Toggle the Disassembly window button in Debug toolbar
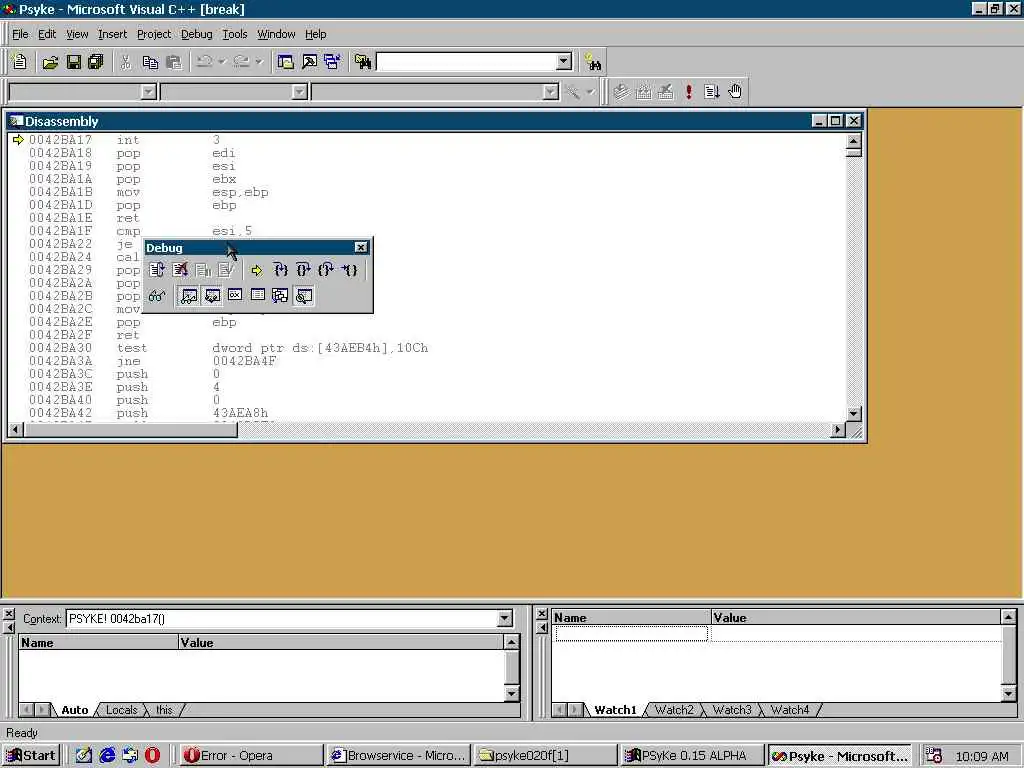The image size is (1024, 768). tap(304, 296)
